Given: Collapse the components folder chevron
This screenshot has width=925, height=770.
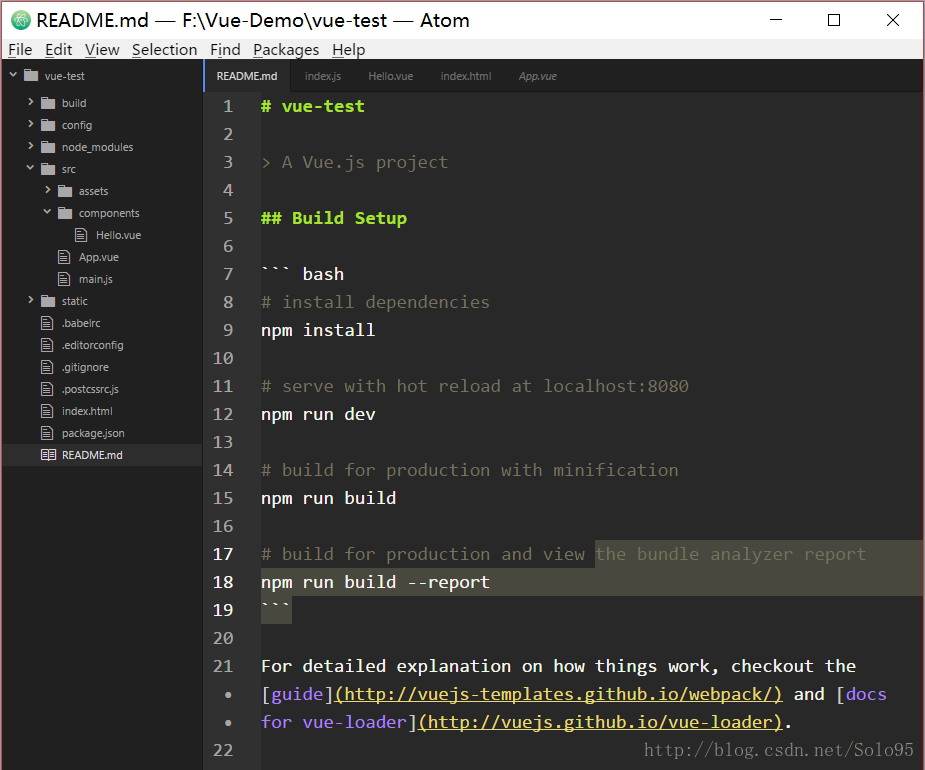Looking at the screenshot, I should point(48,212).
